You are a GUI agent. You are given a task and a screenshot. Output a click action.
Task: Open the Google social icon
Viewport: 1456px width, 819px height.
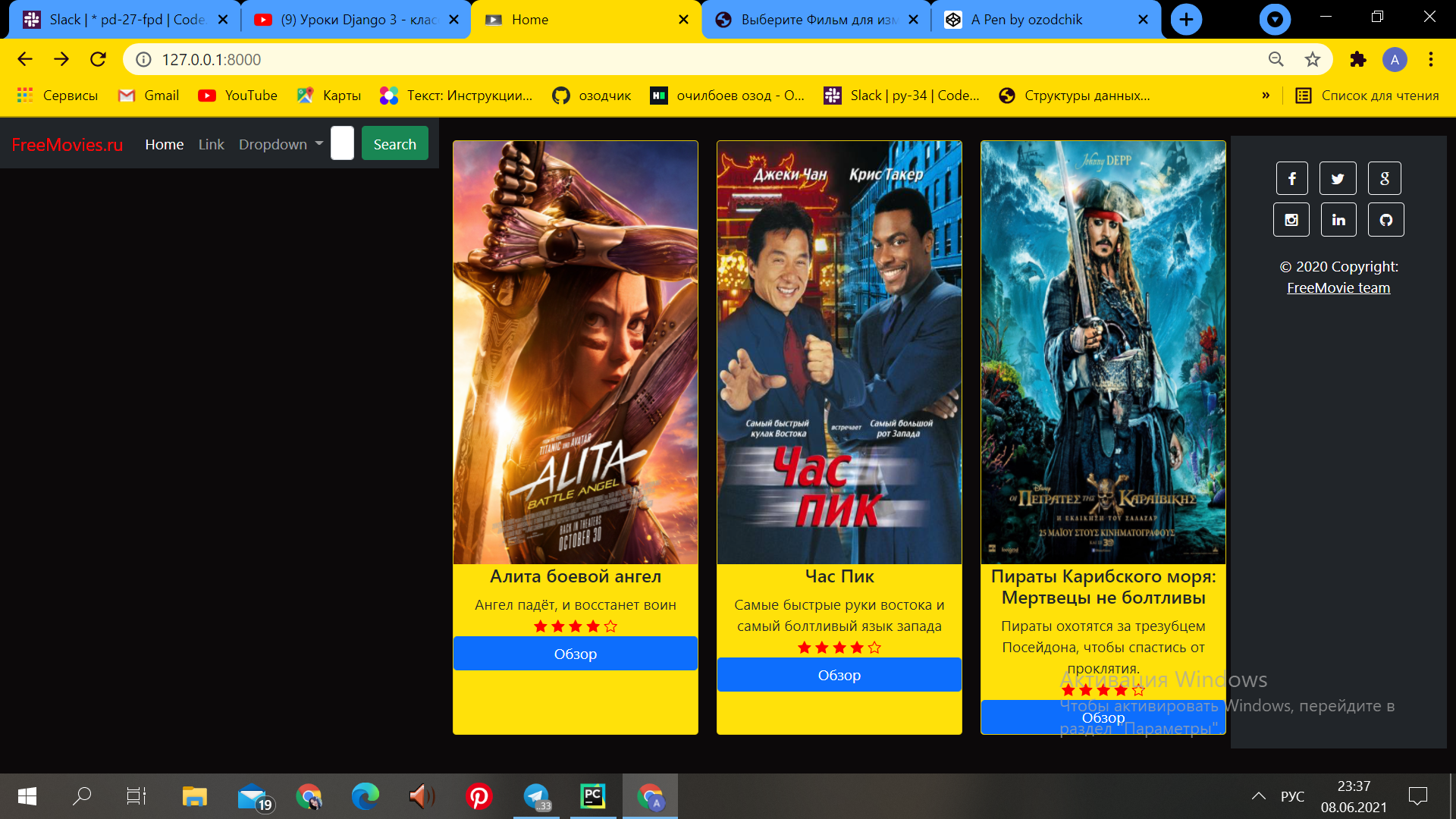tap(1385, 179)
